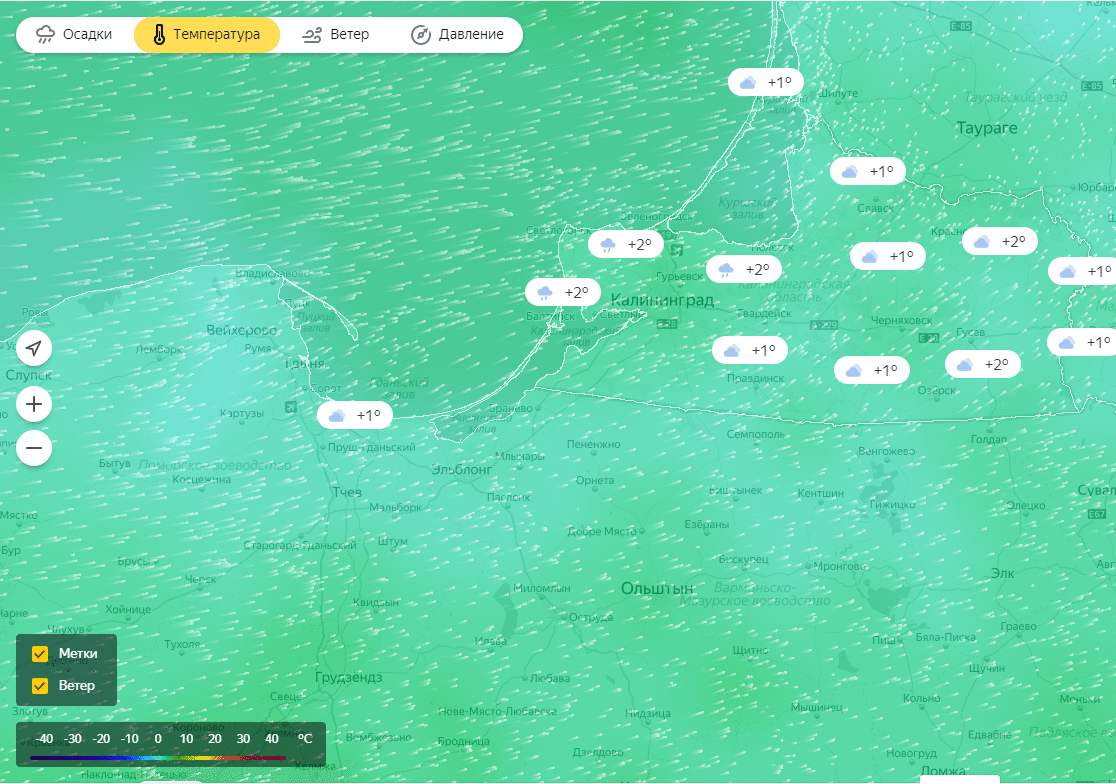Click the Гижицко town label
The image size is (1116, 784).
pos(893,504)
